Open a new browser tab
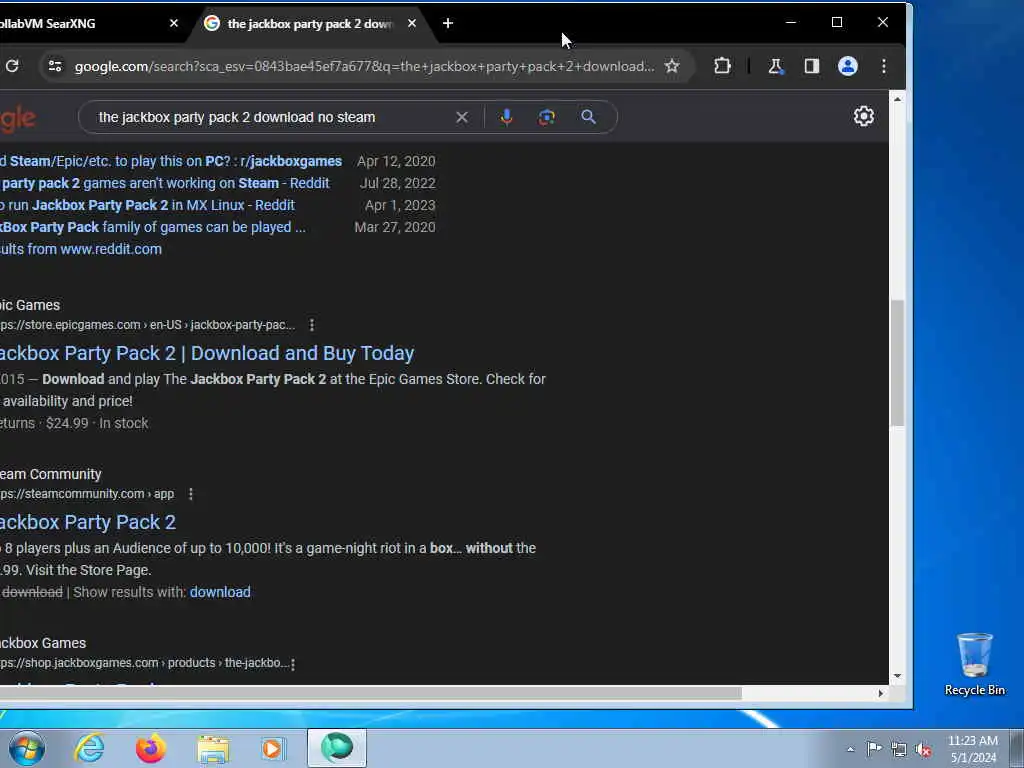1024x768 pixels. (447, 24)
